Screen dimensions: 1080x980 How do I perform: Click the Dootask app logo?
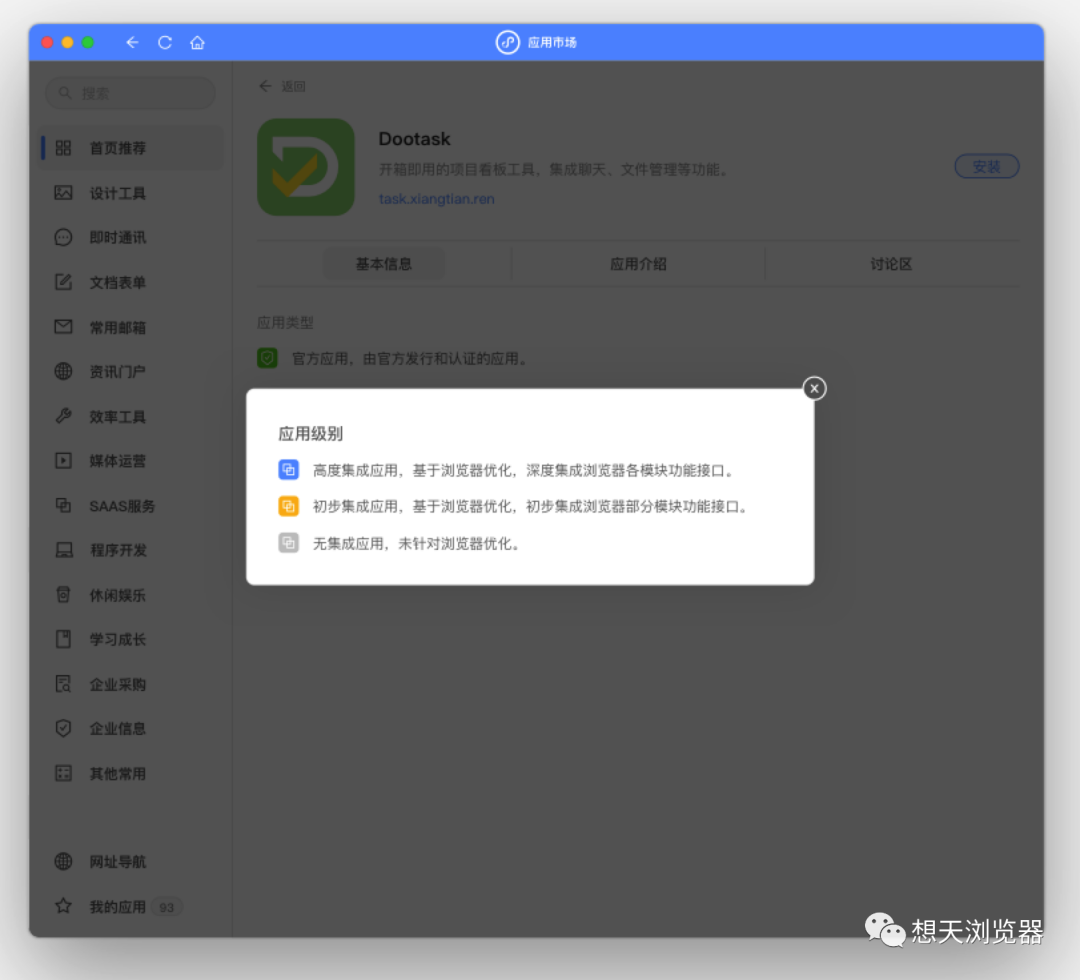[x=306, y=167]
